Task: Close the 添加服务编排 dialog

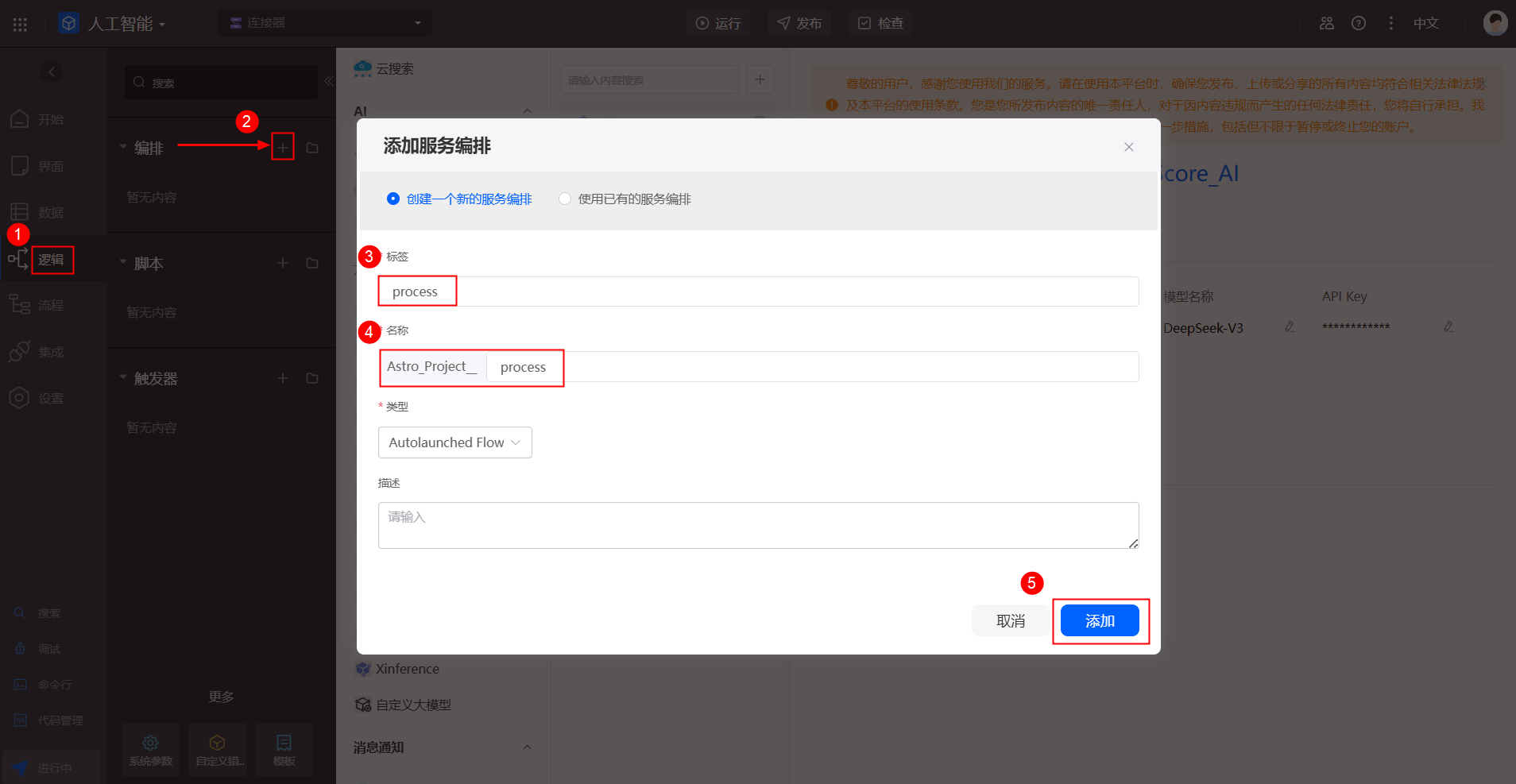Action: coord(1129,147)
